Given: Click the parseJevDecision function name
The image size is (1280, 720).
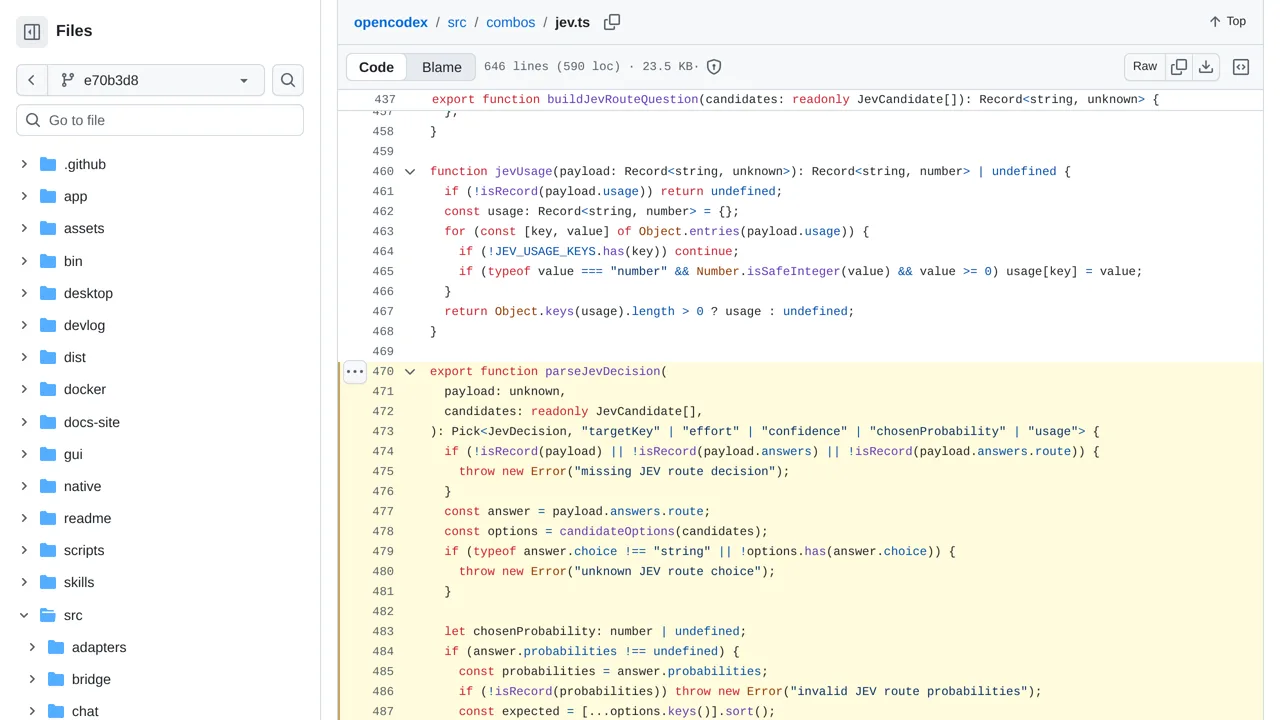Looking at the screenshot, I should pos(603,371).
